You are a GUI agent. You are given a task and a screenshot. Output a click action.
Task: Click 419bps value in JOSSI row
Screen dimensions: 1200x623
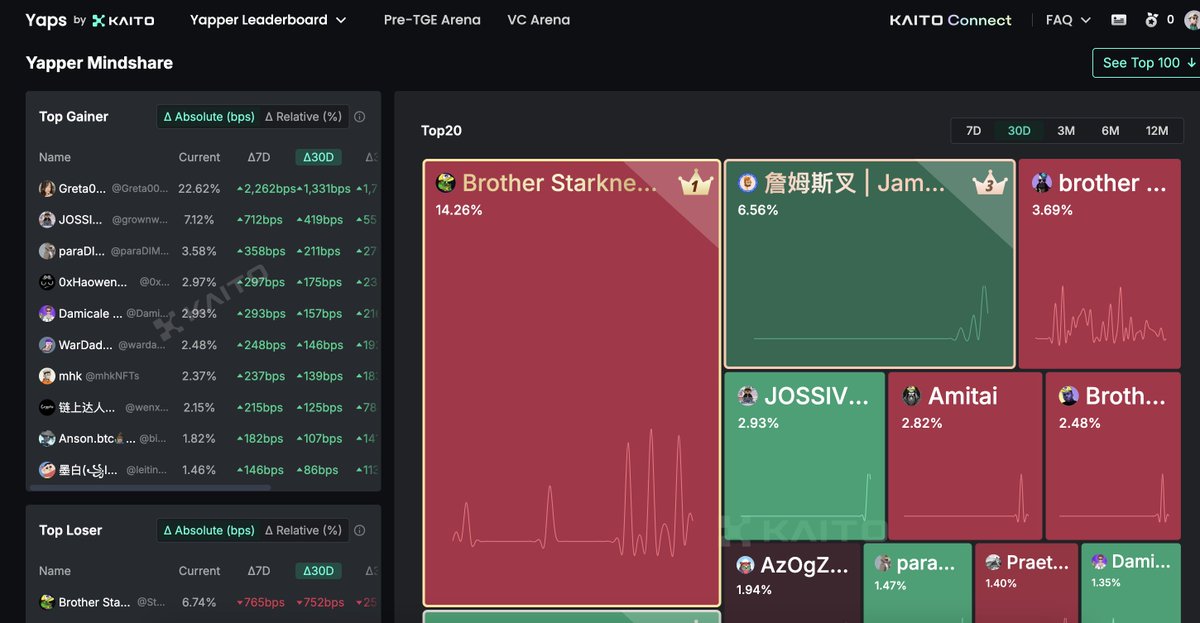tap(319, 220)
